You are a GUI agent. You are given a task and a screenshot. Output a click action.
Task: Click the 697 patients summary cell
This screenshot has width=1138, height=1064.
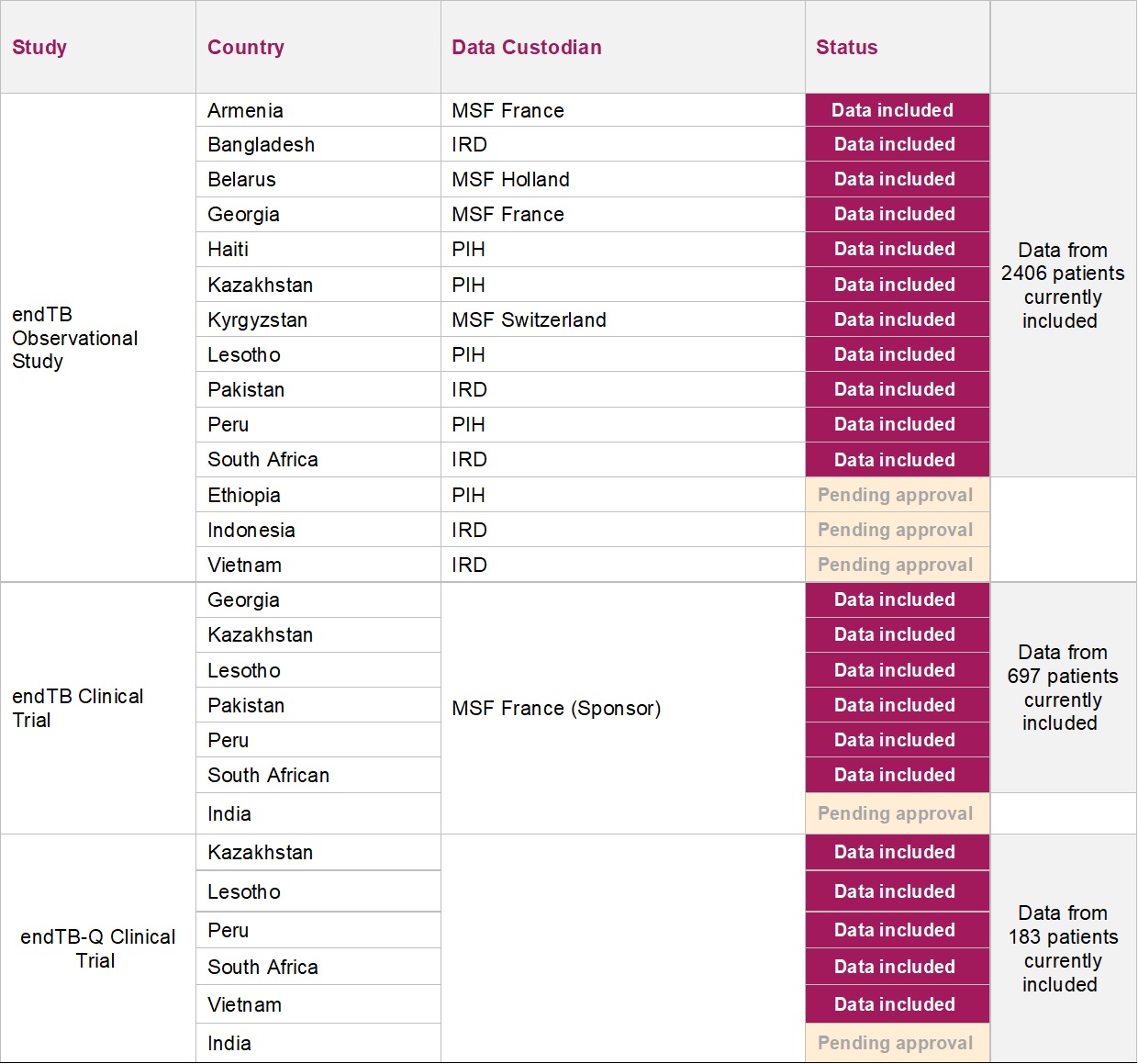click(x=1063, y=688)
